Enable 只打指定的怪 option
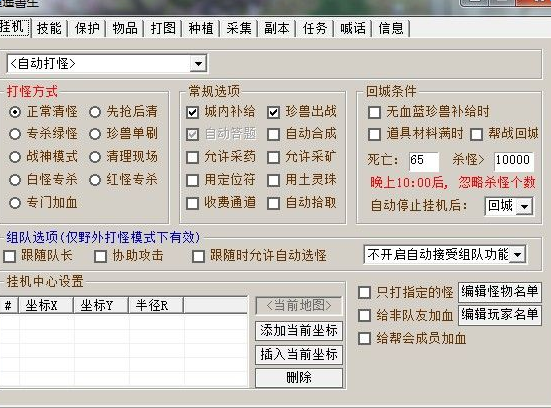The width and height of the screenshot is (551, 408). (x=364, y=292)
